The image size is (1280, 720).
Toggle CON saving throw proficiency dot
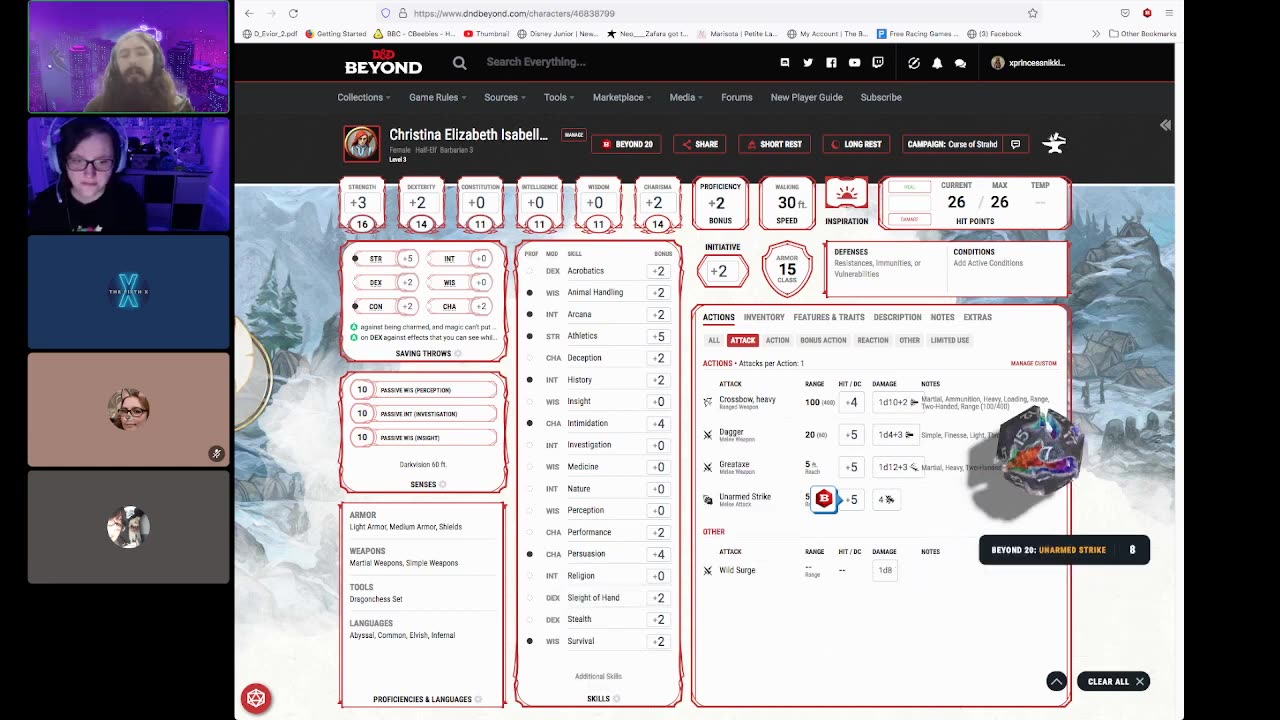[354, 306]
